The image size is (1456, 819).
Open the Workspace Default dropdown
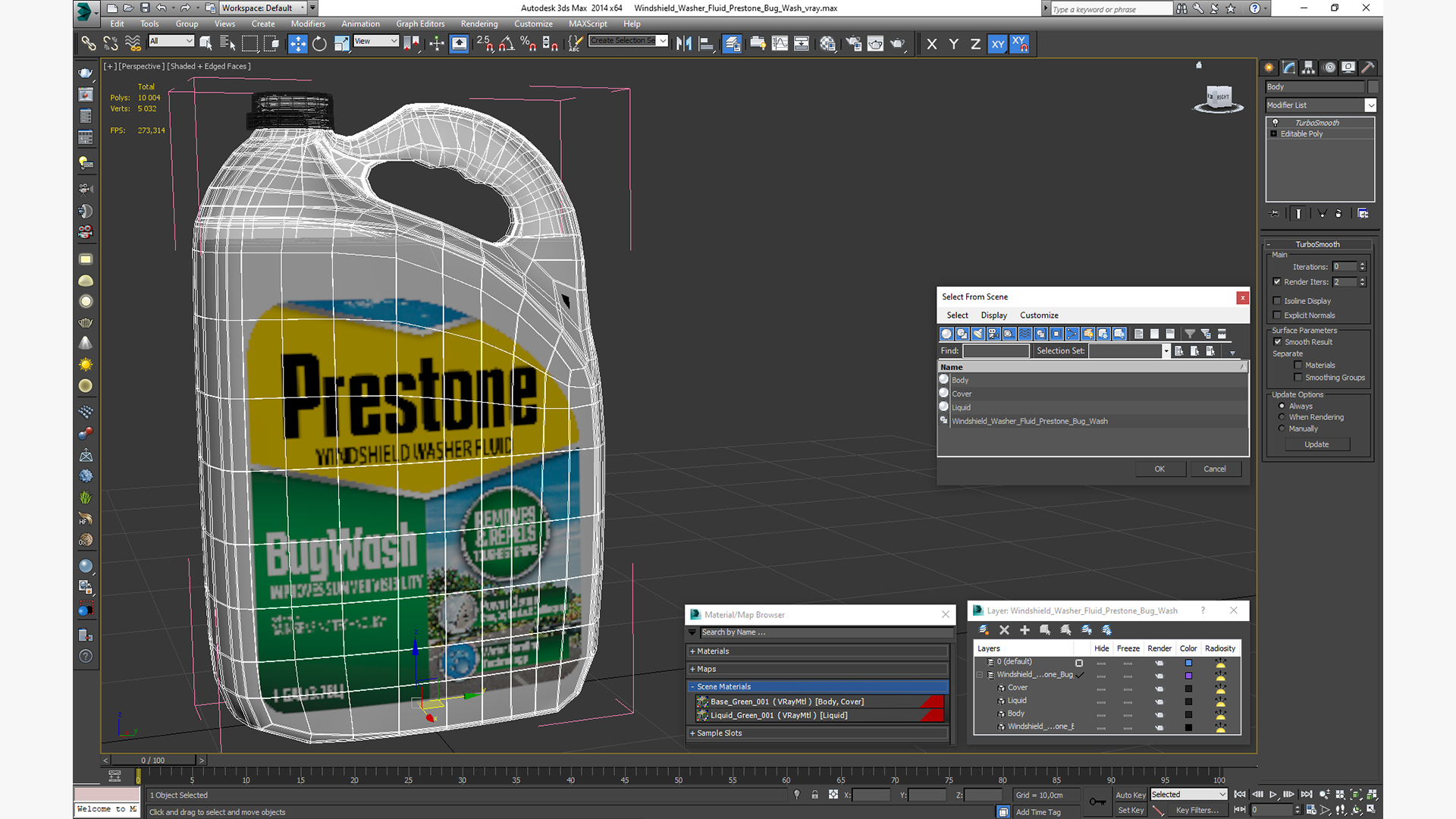(263, 8)
